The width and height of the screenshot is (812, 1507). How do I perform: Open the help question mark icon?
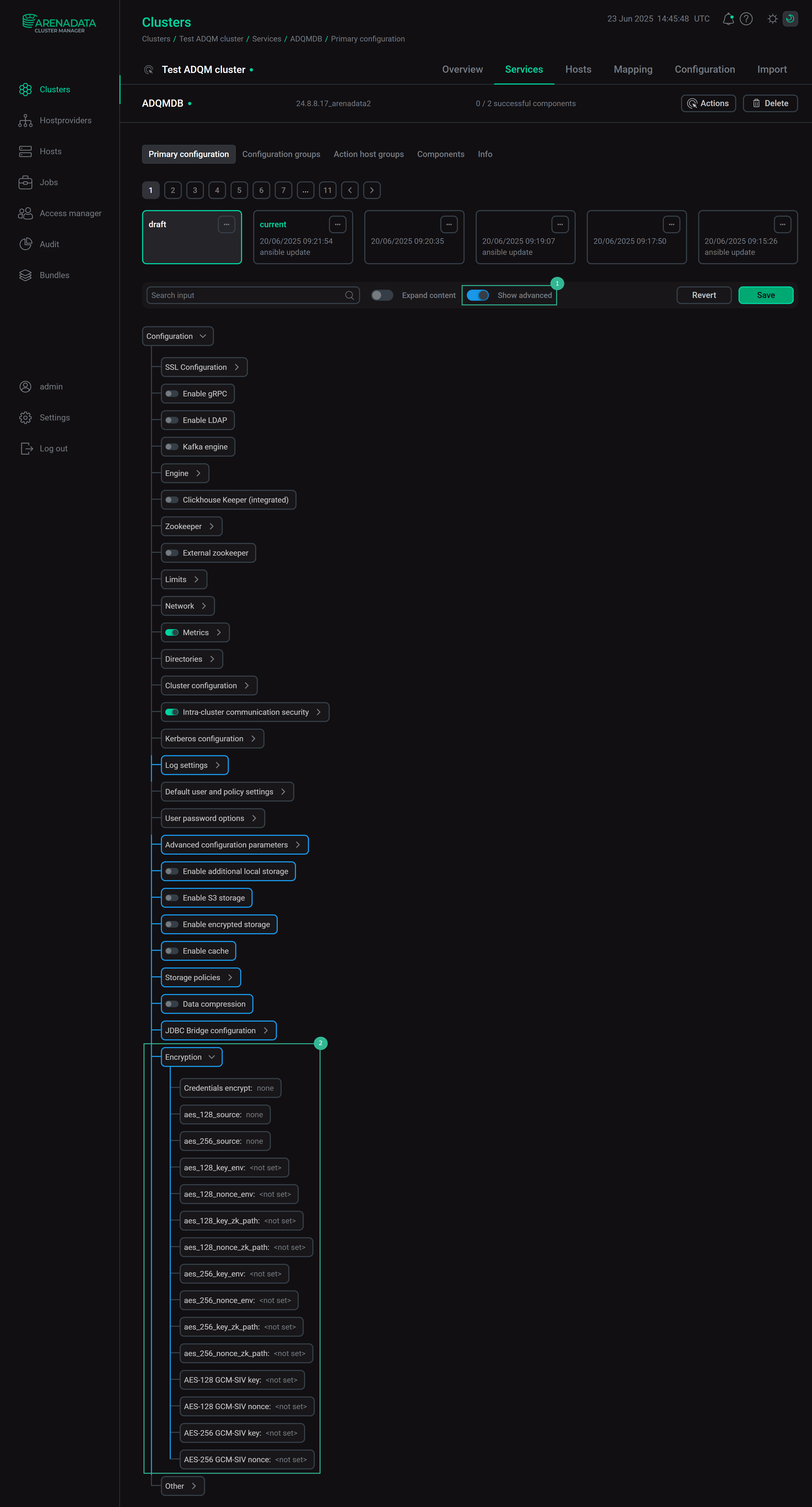coord(746,19)
